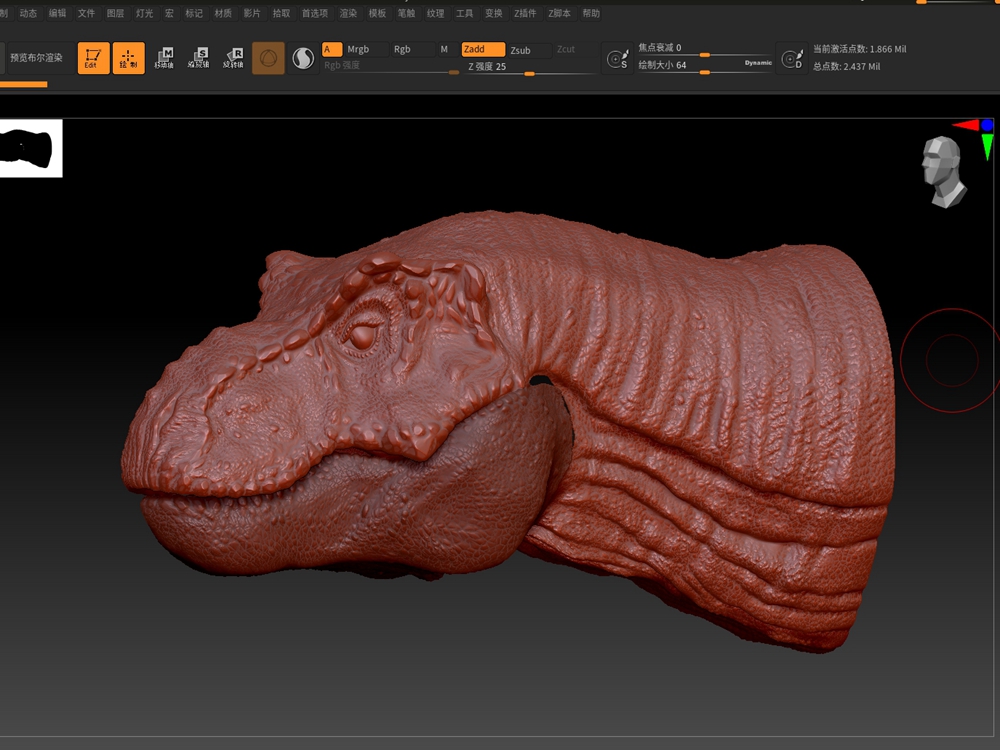The width and height of the screenshot is (1000, 750).
Task: Click the brush S icon beside focal shift
Action: click(x=618, y=60)
